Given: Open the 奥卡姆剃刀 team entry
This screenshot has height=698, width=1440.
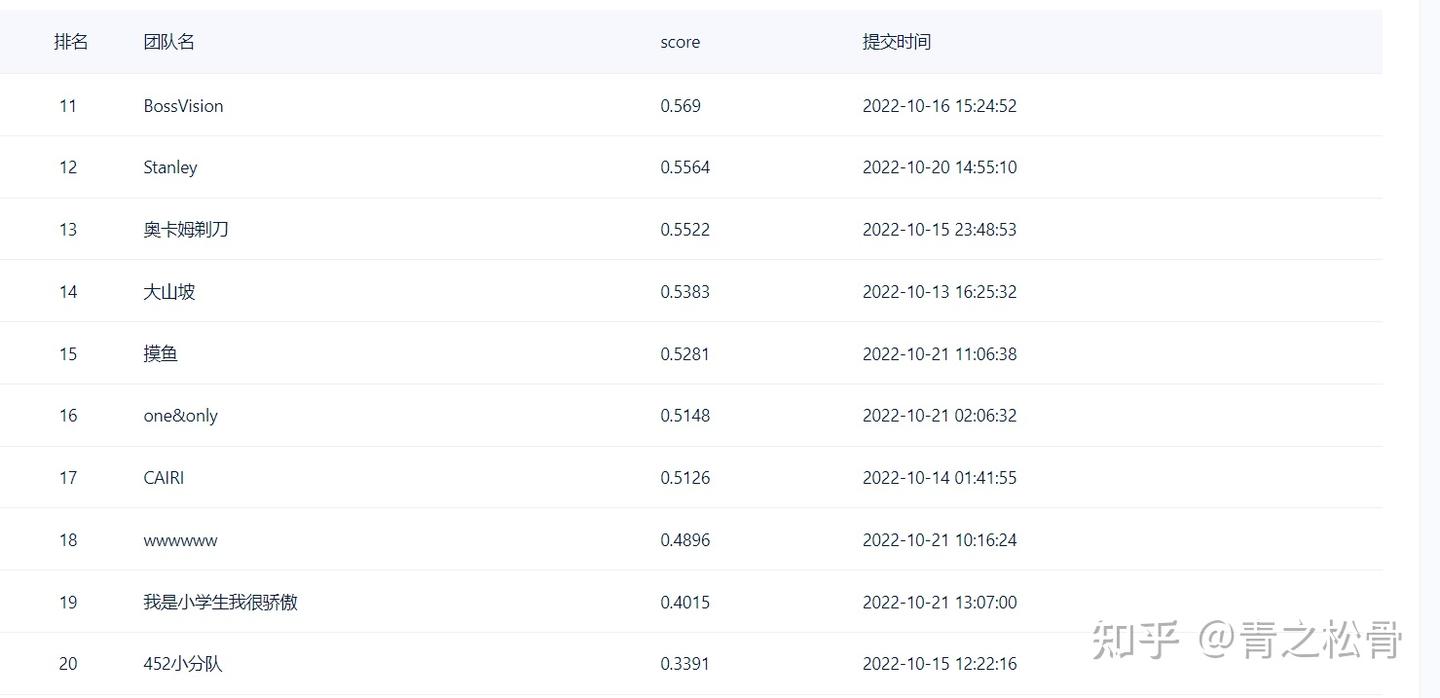Looking at the screenshot, I should pyautogui.click(x=186, y=230).
